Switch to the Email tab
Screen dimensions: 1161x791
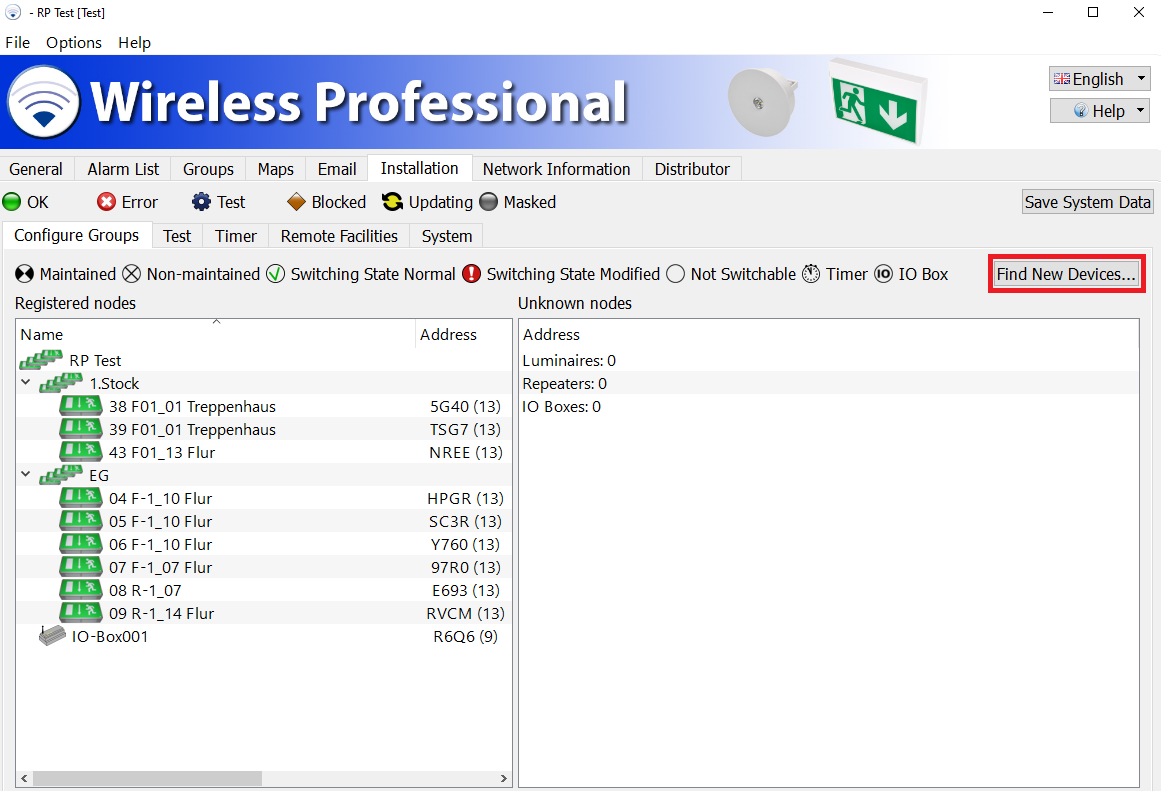337,169
